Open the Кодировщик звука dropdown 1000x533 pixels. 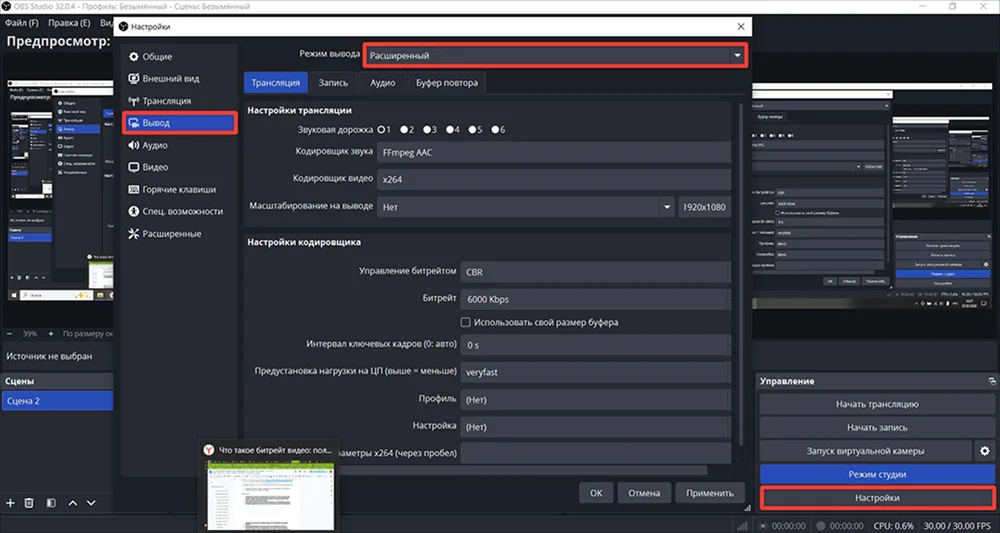click(554, 152)
